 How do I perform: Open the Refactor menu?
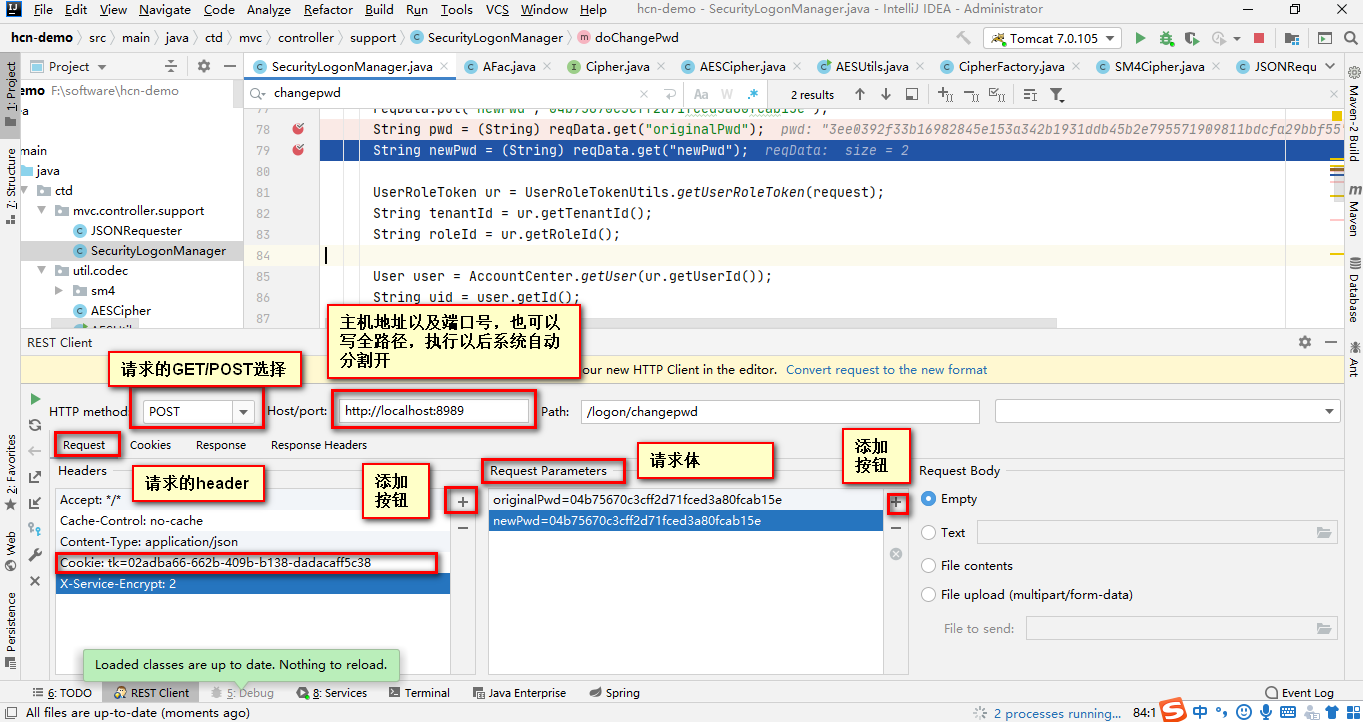click(x=328, y=10)
